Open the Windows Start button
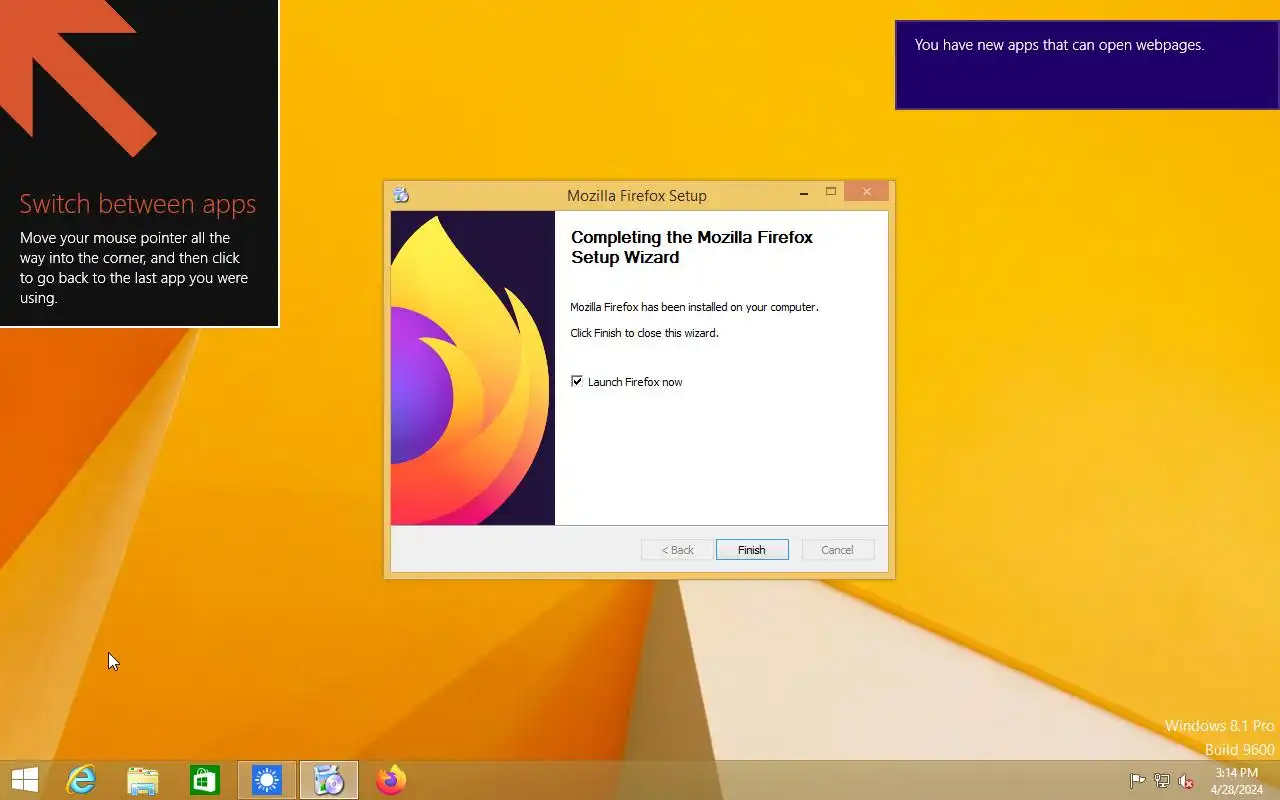 coord(24,780)
